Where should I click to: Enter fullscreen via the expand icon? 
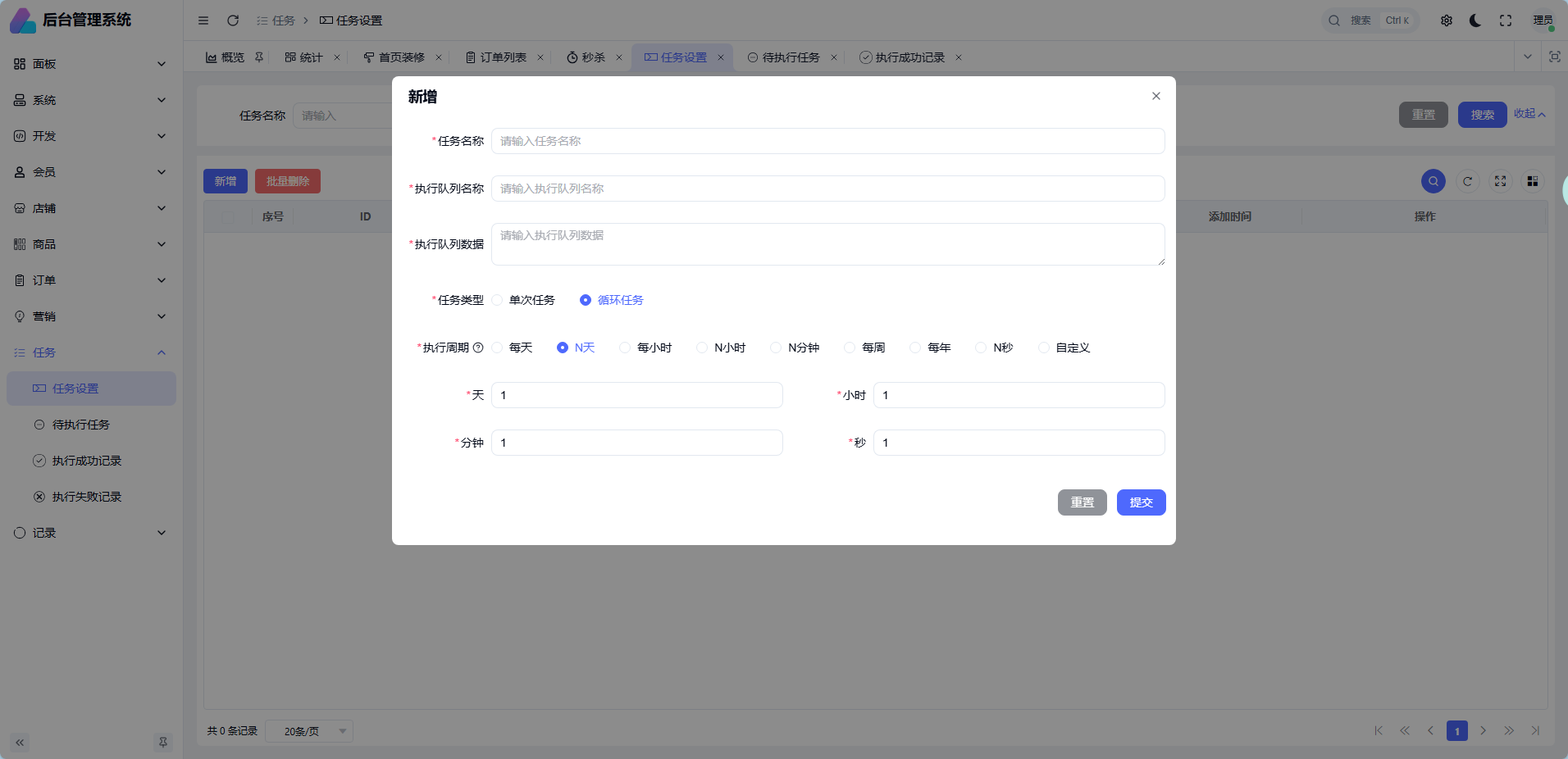pyautogui.click(x=1506, y=20)
